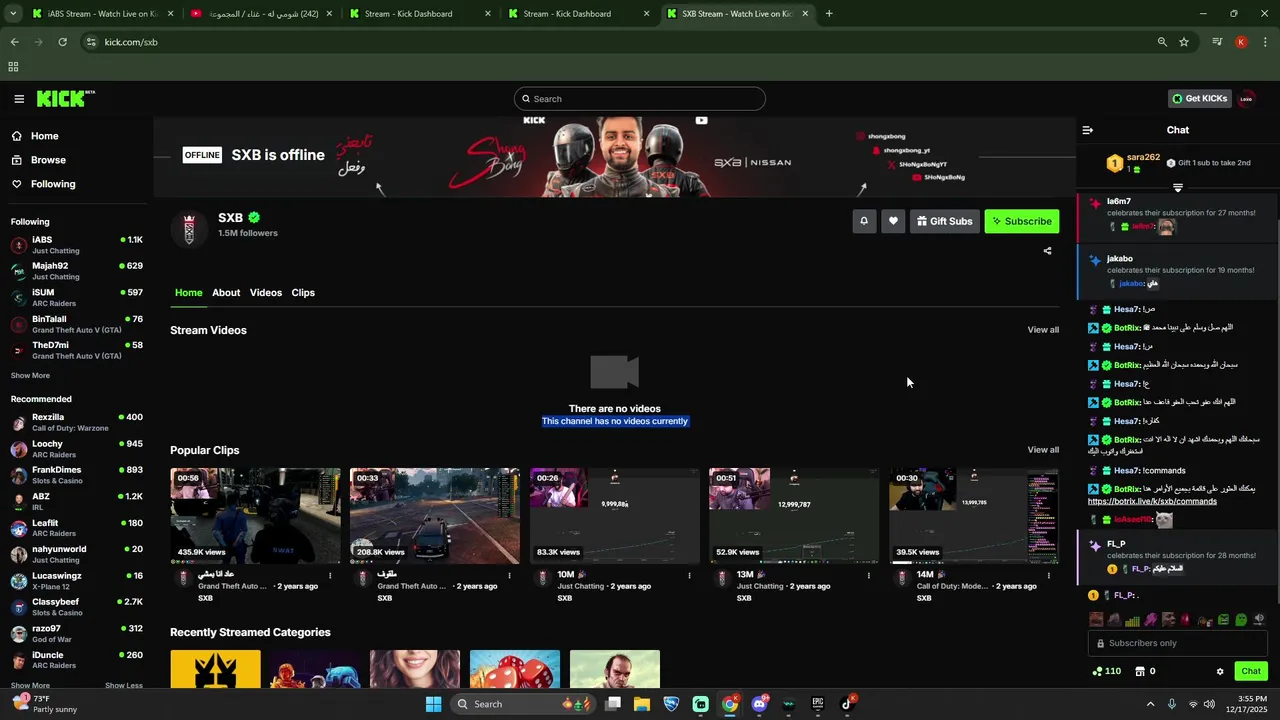
Task: Go to Home in the sidebar
Action: (x=44, y=136)
